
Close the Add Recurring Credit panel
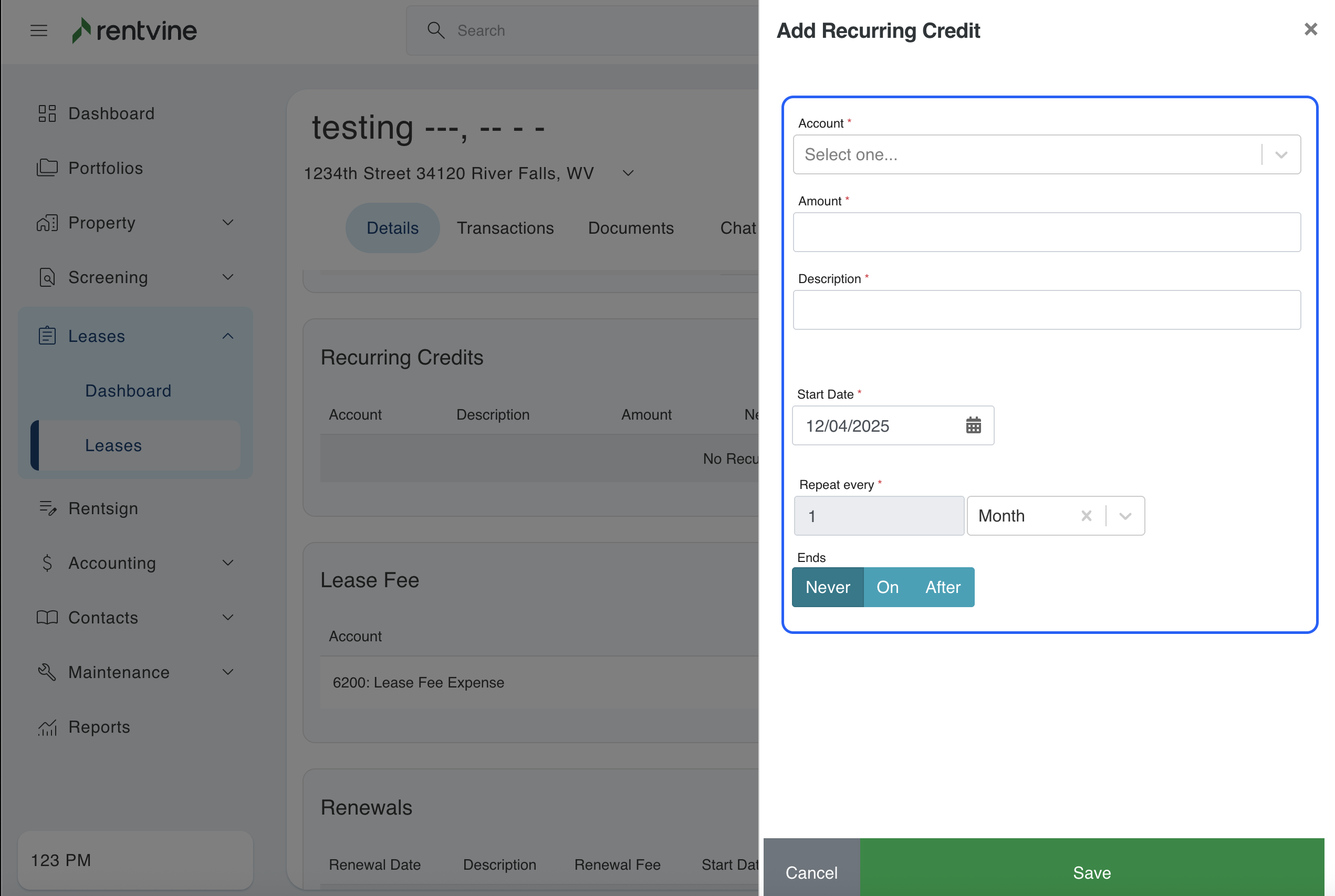click(x=1310, y=29)
